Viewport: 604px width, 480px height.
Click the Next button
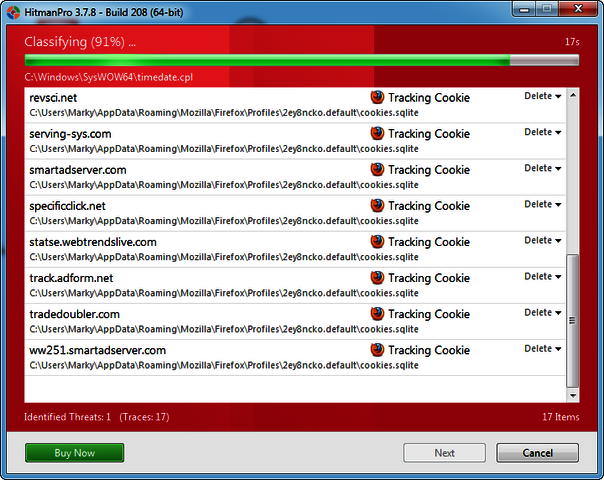tap(444, 453)
